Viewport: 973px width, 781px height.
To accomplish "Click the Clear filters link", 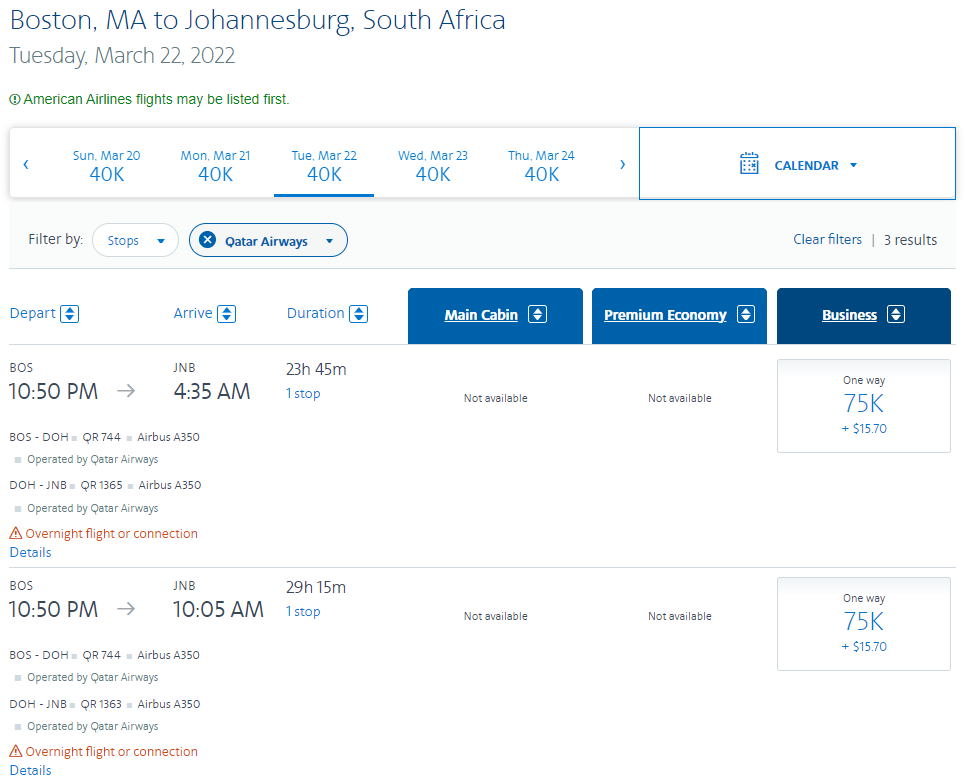I will pos(827,240).
